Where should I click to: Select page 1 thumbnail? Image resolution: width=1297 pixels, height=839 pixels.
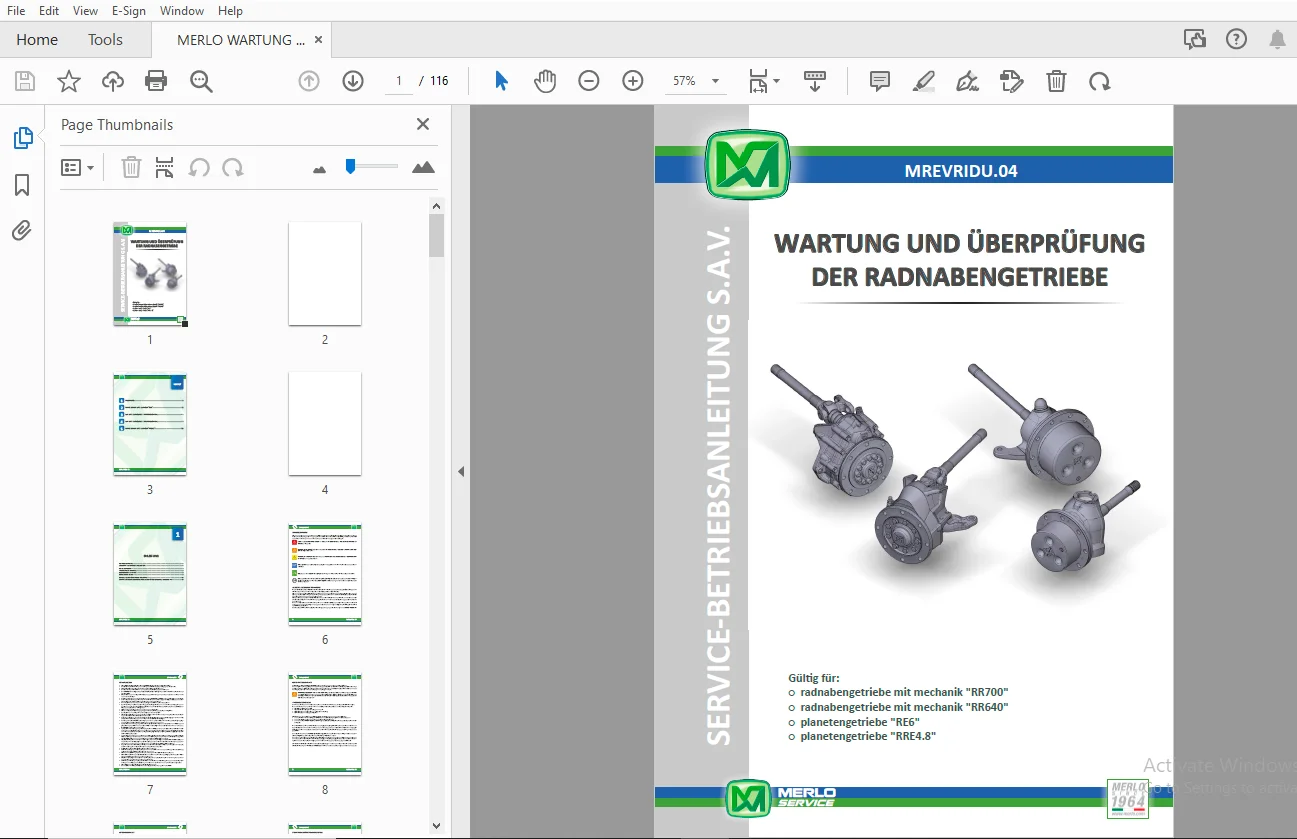tap(150, 274)
